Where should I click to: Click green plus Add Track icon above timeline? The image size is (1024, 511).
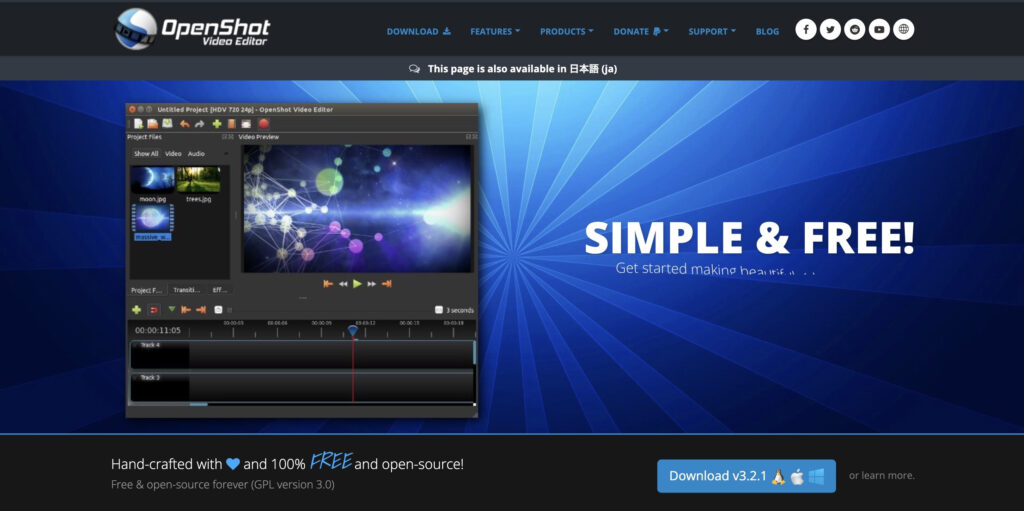click(x=136, y=310)
